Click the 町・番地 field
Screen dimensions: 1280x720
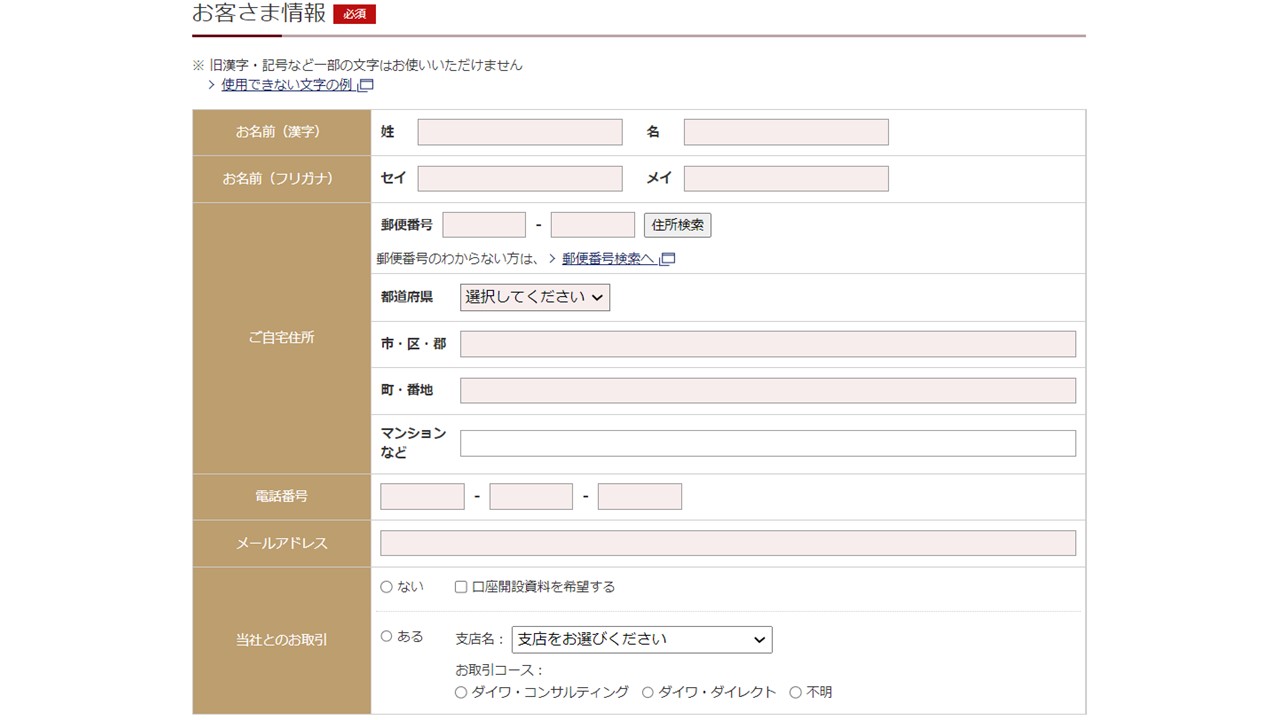[x=768, y=390]
